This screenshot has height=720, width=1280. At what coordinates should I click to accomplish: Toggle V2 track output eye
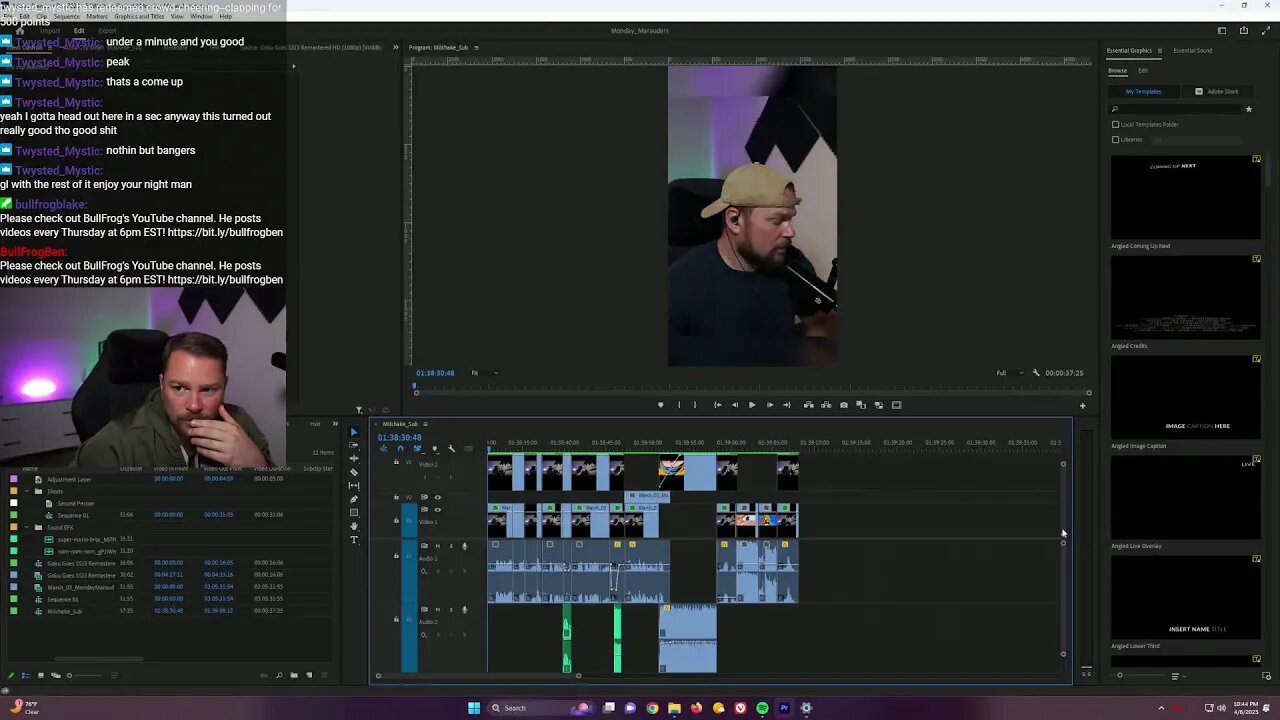[437, 497]
